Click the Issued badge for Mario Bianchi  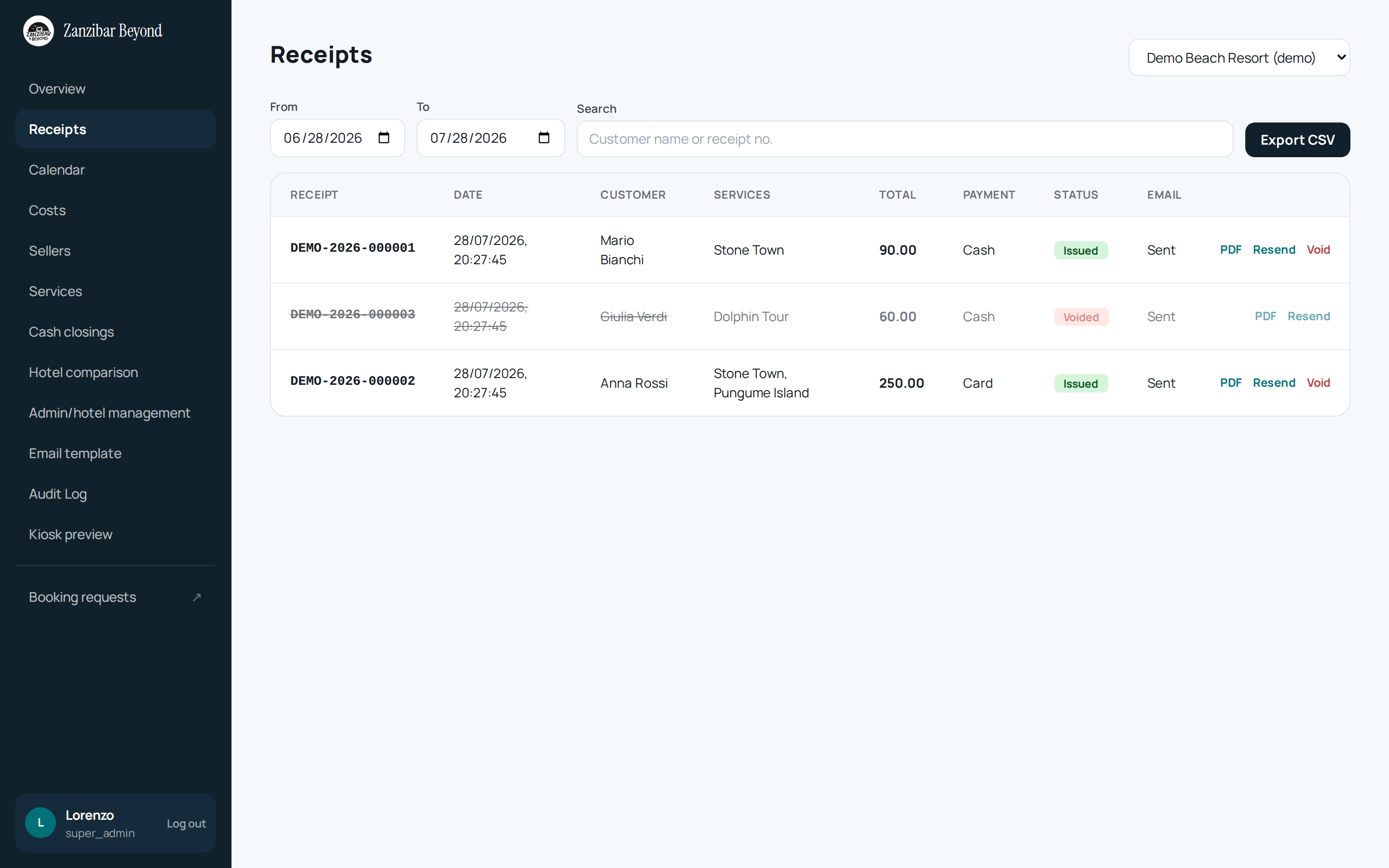click(x=1080, y=250)
